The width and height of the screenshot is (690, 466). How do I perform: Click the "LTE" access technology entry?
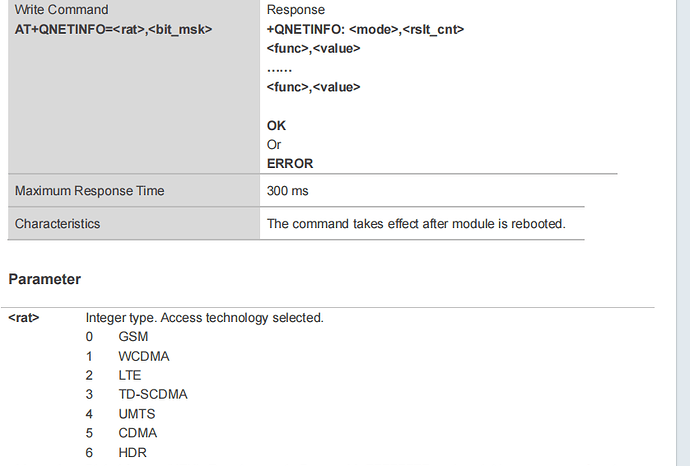(129, 375)
